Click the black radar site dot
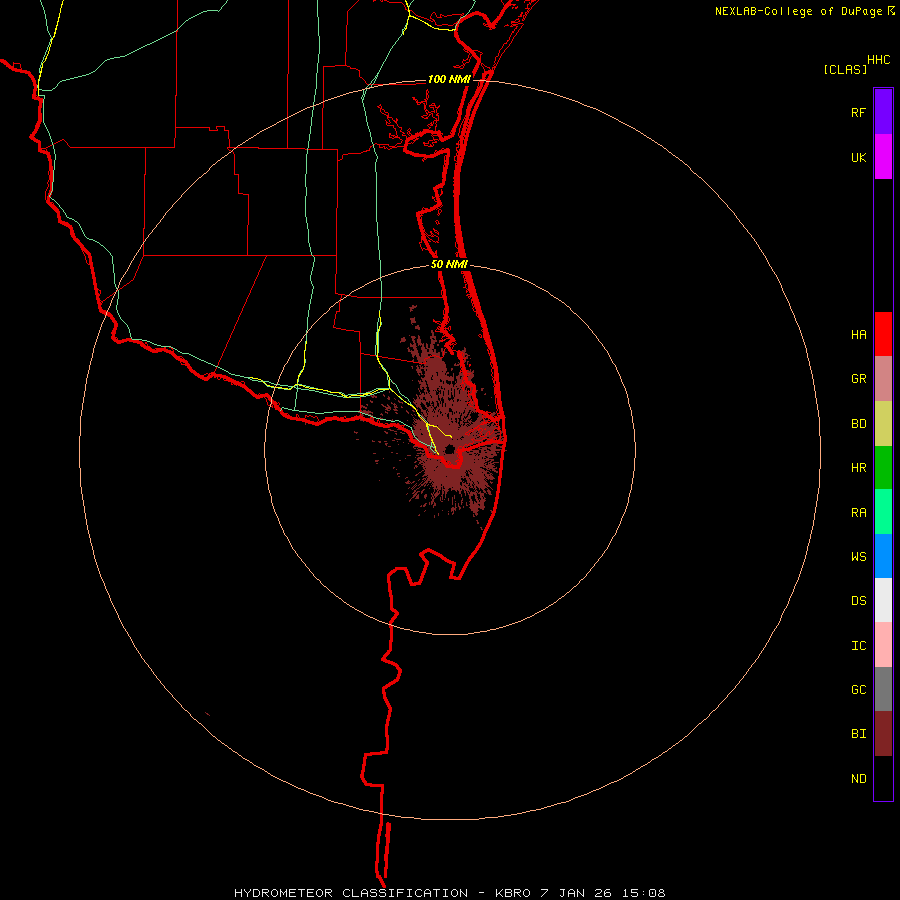 click(450, 449)
